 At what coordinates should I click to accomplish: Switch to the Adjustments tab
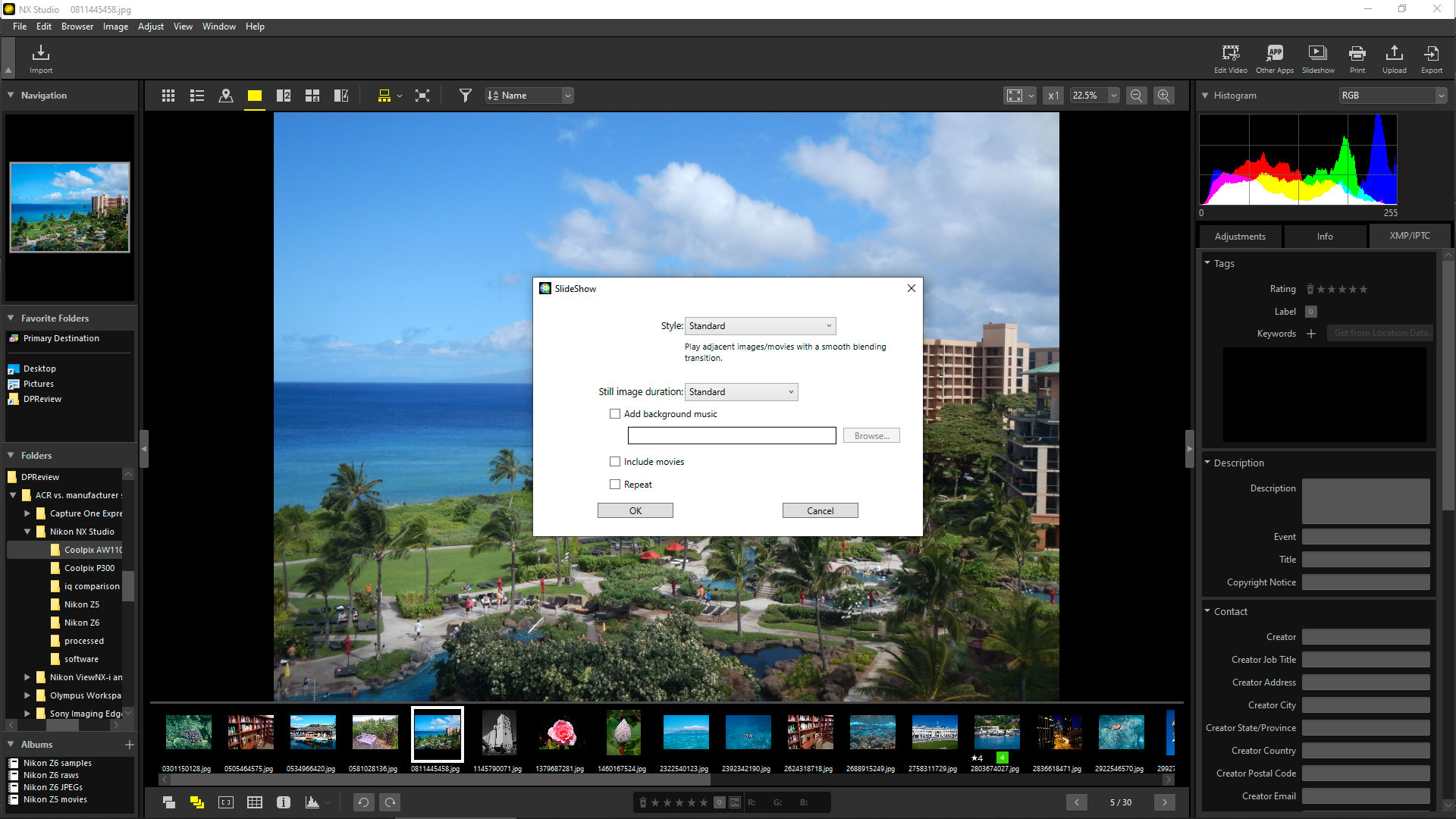pos(1240,237)
